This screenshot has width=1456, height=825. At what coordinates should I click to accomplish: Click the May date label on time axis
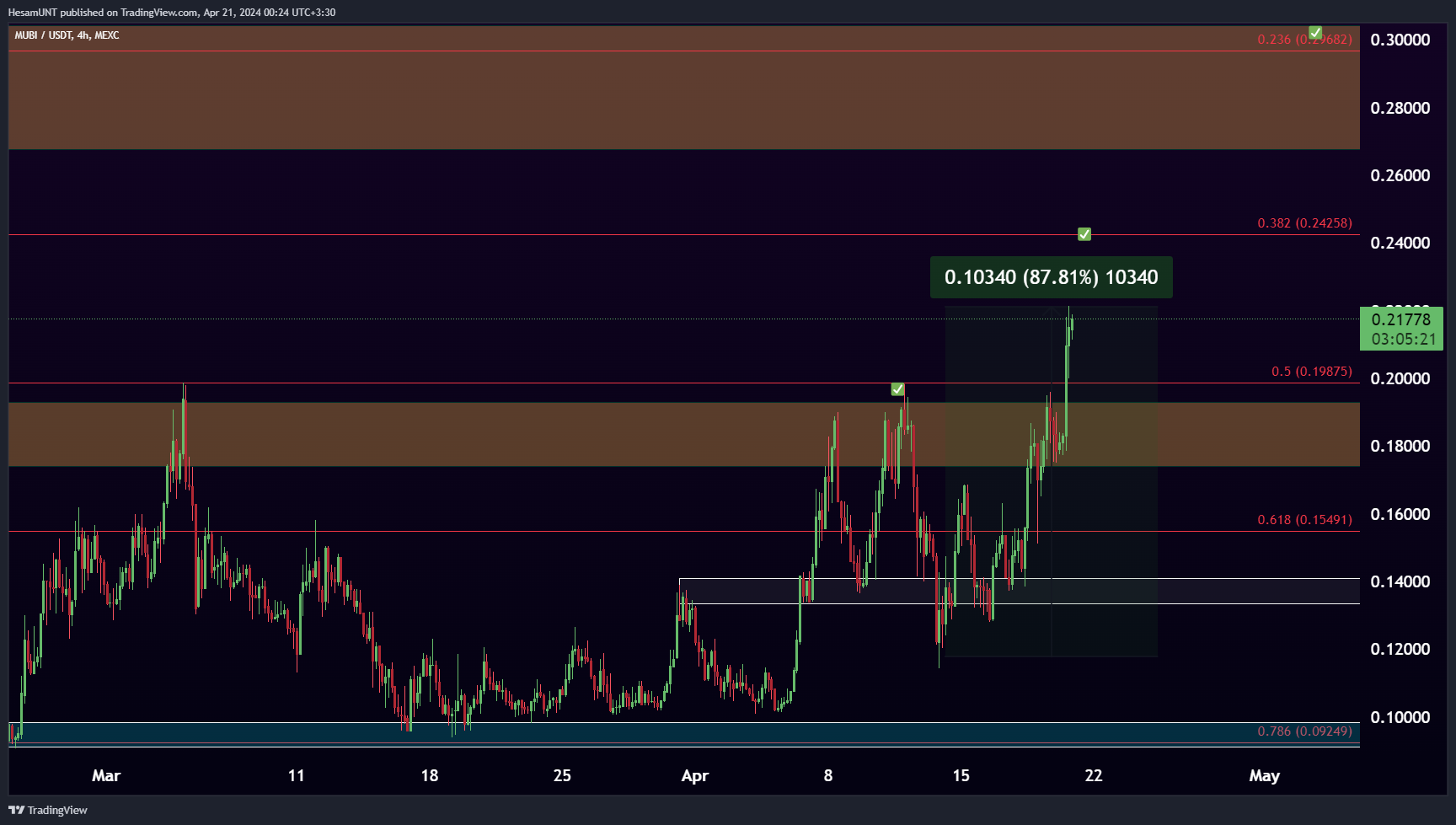coord(1264,775)
